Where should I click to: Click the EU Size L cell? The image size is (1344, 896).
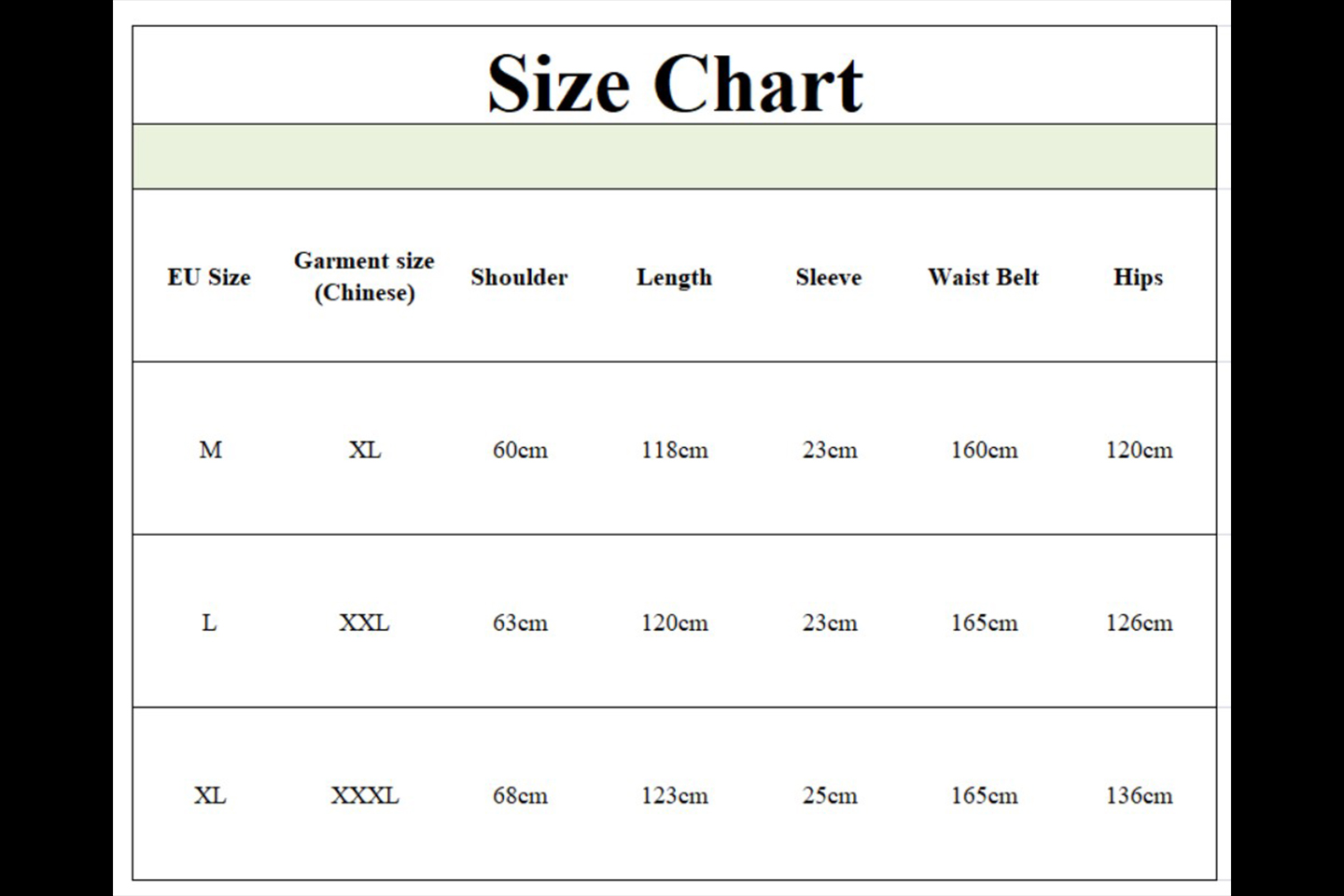[x=209, y=623]
